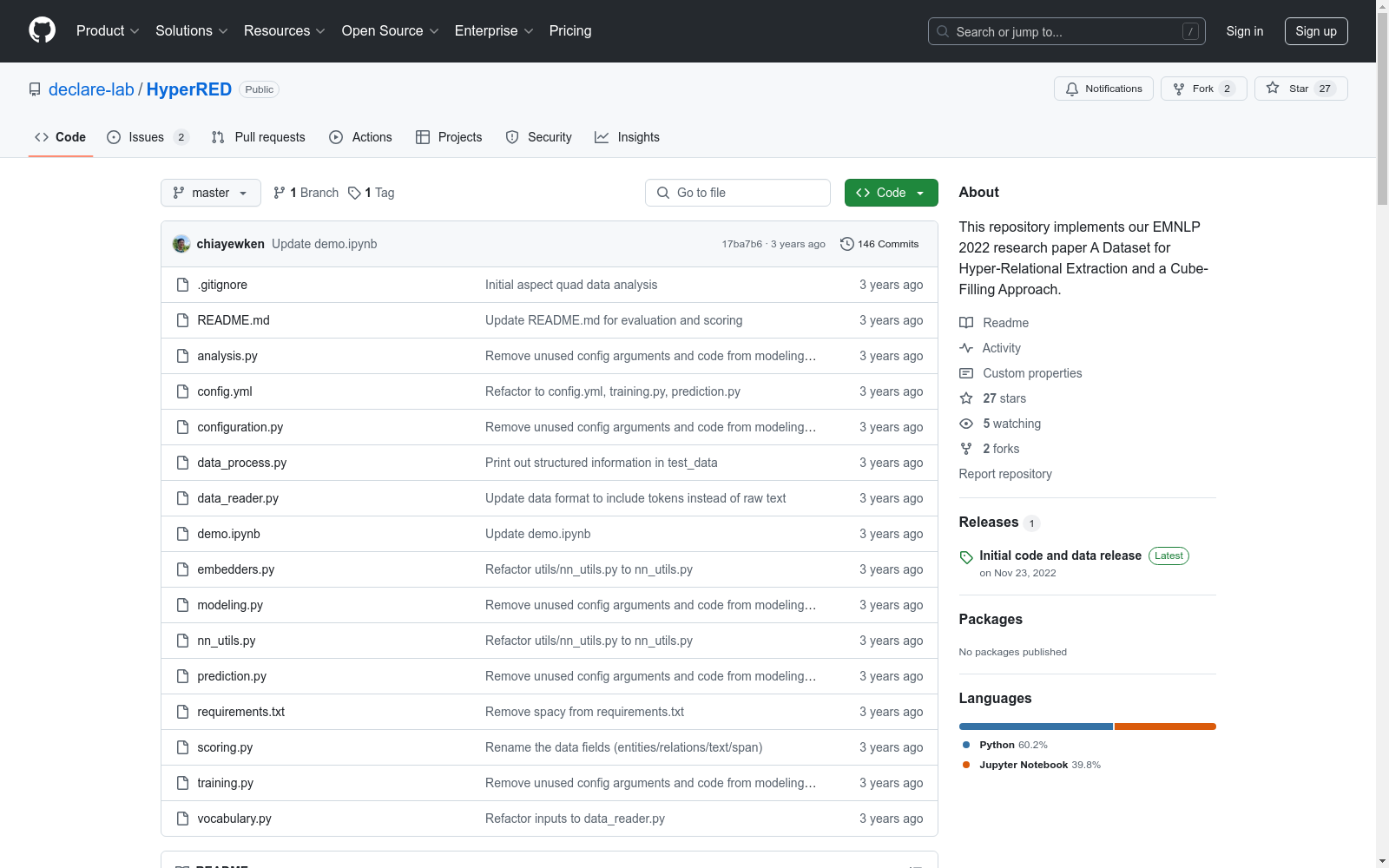Image resolution: width=1389 pixels, height=868 pixels.
Task: Click the tag icon beside 1 Tag
Action: tap(354, 193)
